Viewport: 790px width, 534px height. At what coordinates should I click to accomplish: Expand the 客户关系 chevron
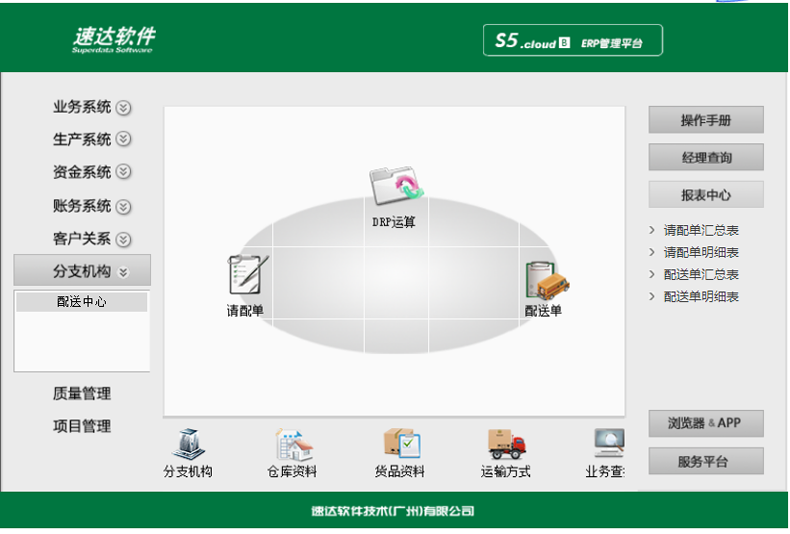(x=123, y=239)
